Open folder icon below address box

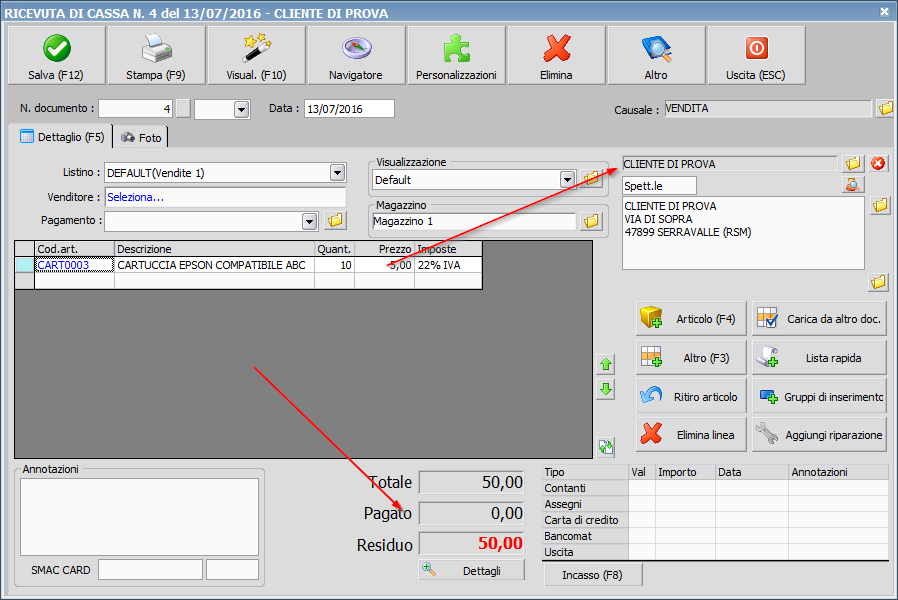(x=878, y=282)
